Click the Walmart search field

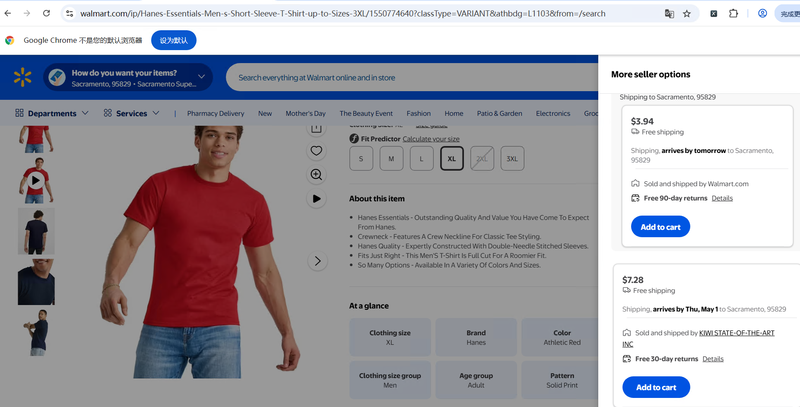point(411,78)
